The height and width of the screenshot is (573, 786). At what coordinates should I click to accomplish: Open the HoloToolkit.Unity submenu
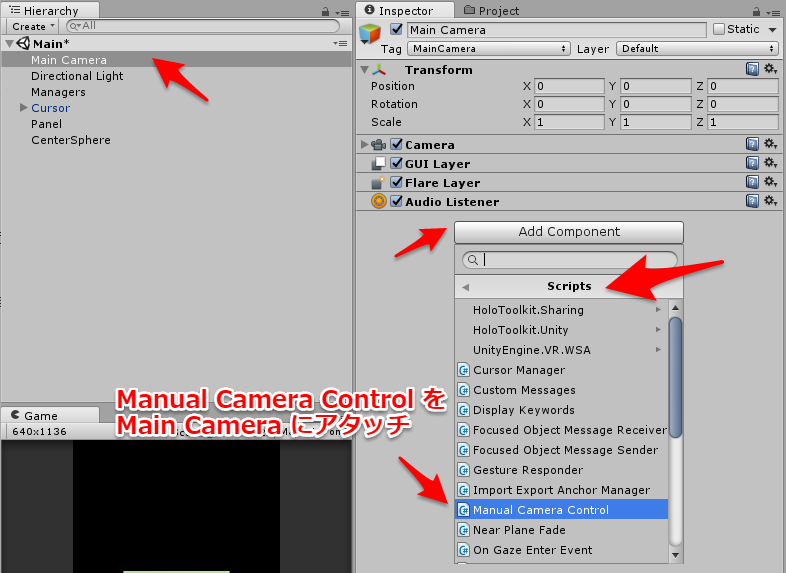(561, 330)
